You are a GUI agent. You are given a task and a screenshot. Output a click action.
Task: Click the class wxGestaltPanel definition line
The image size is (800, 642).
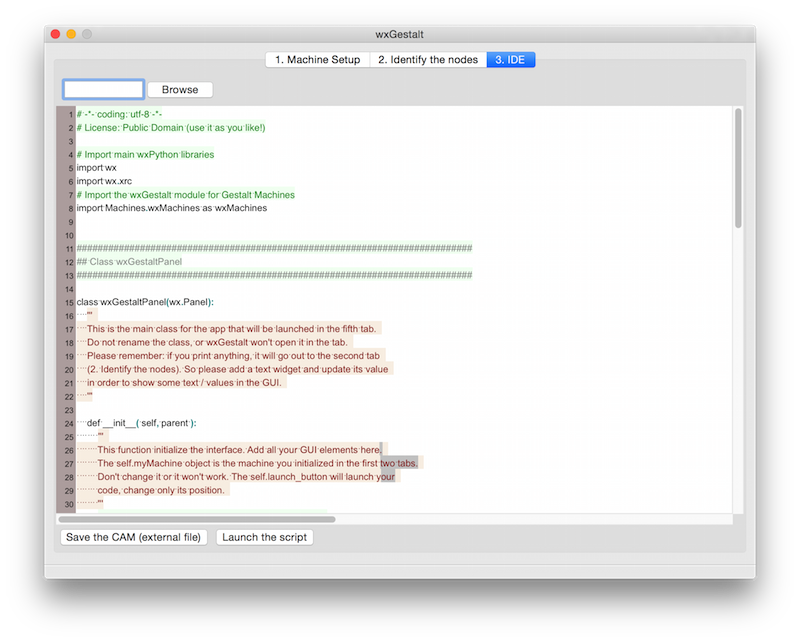(145, 302)
